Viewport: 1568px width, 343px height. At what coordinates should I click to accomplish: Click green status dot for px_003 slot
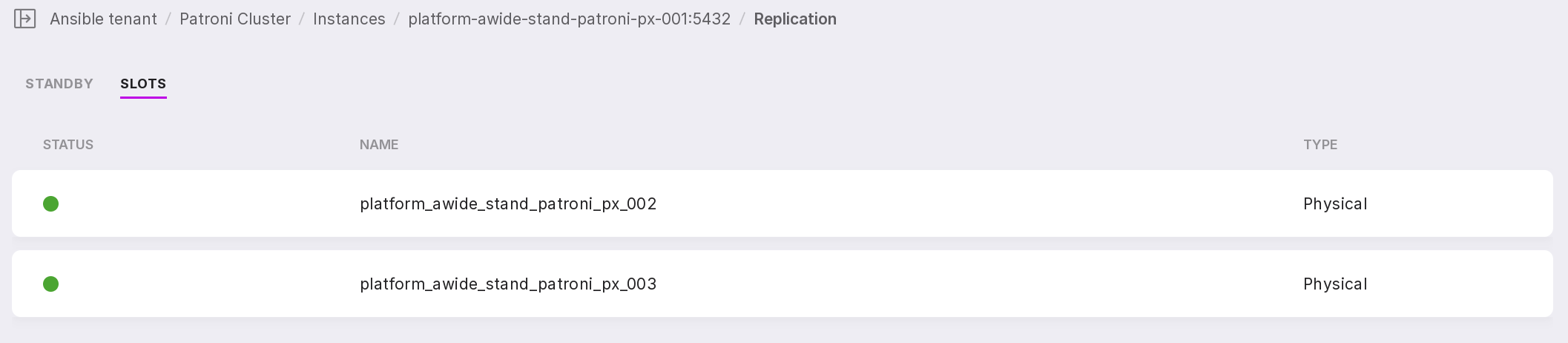pyautogui.click(x=51, y=284)
